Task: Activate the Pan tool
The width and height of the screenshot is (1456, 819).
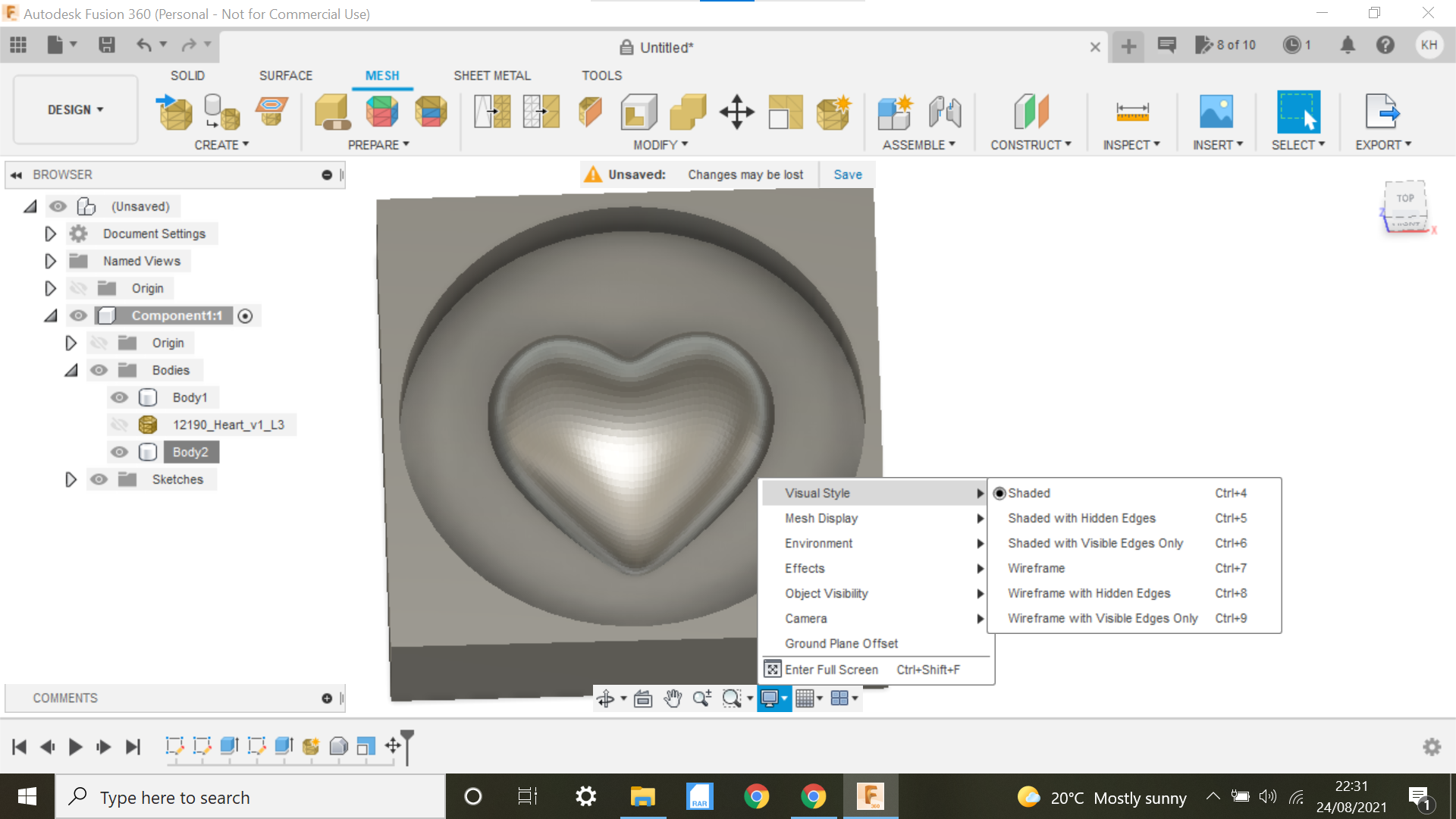Action: pos(672,698)
